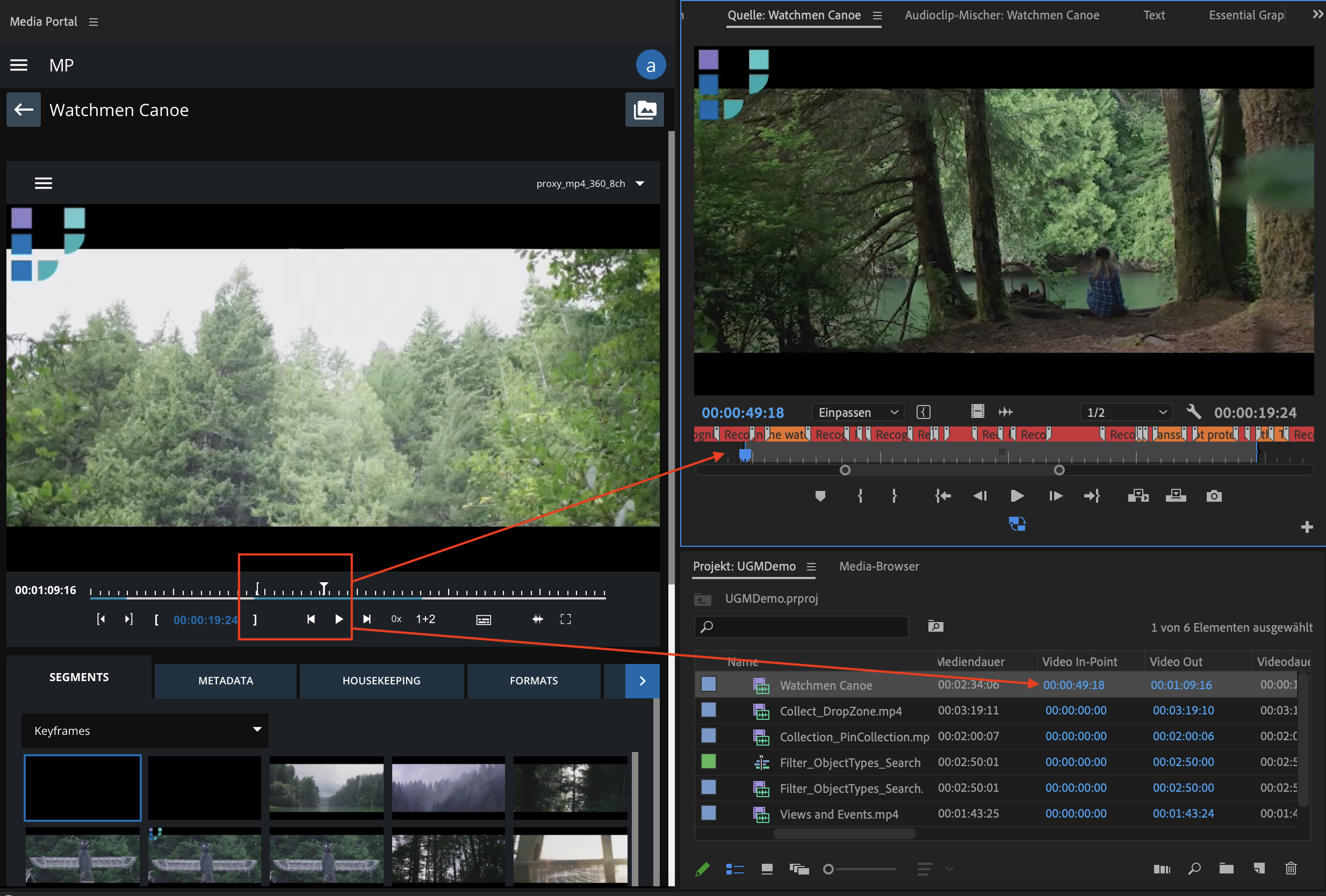Image resolution: width=1326 pixels, height=896 pixels.
Task: Select the misty forest lake keyframe thumbnail
Action: (x=326, y=787)
